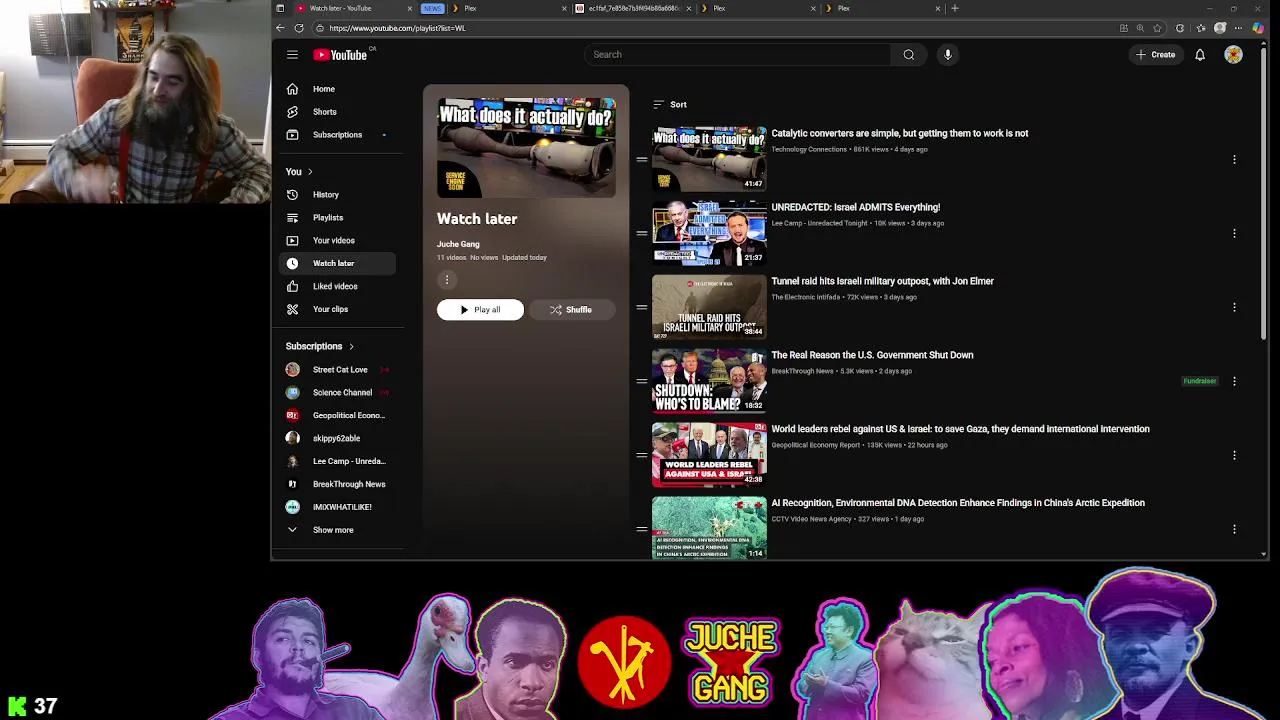1280x720 pixels.
Task: Open World leaders rebel against US video
Action: coord(960,429)
